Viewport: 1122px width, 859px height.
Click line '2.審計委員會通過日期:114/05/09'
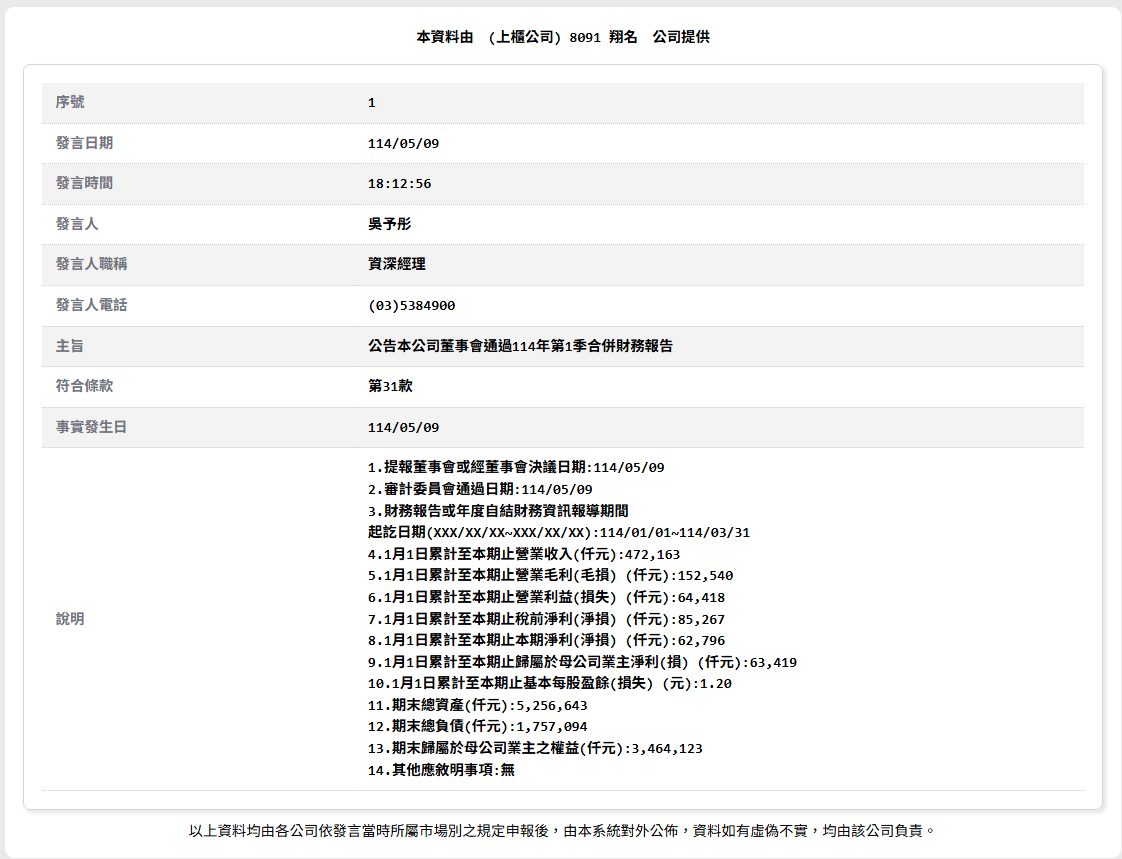click(480, 489)
